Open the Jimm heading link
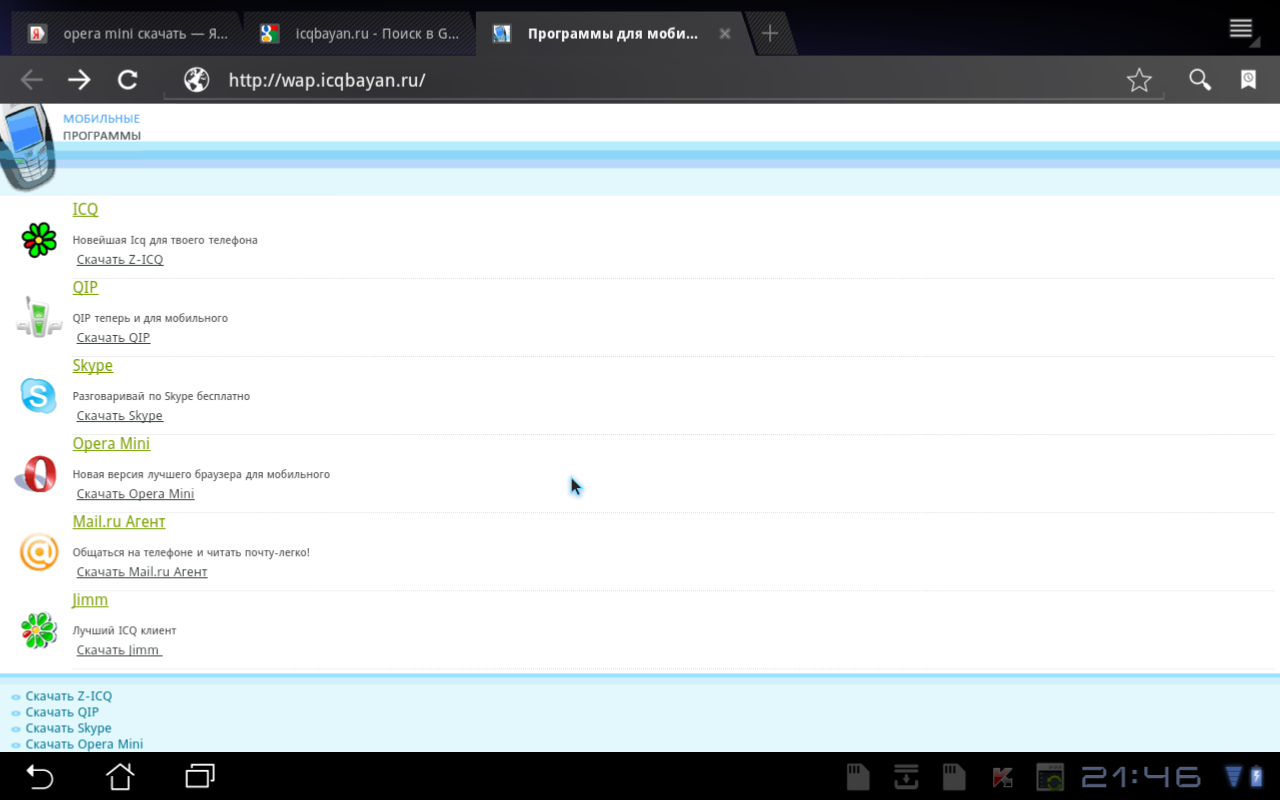This screenshot has height=800, width=1280. tap(90, 600)
